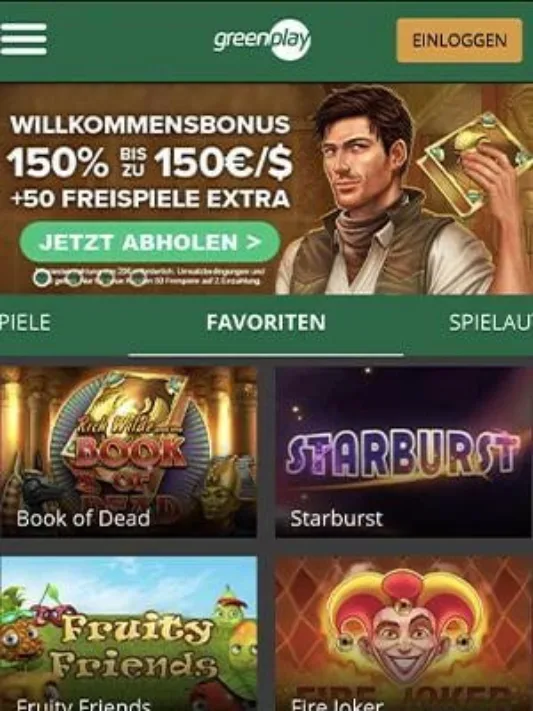Switch to the FAVORITEN tab
Screen dimensions: 533x711
266,322
